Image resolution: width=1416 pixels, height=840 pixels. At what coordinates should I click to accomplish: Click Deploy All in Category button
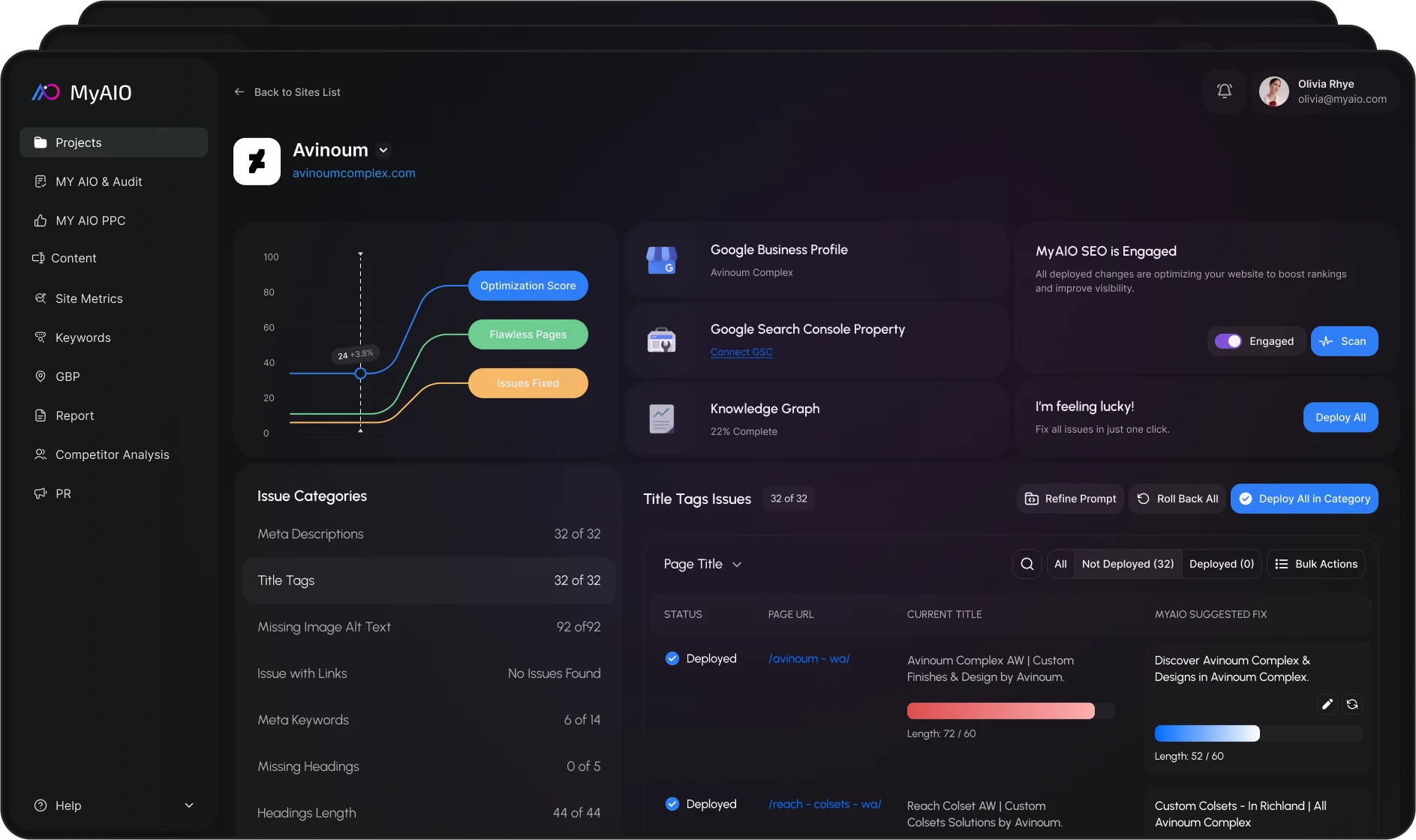[1304, 499]
